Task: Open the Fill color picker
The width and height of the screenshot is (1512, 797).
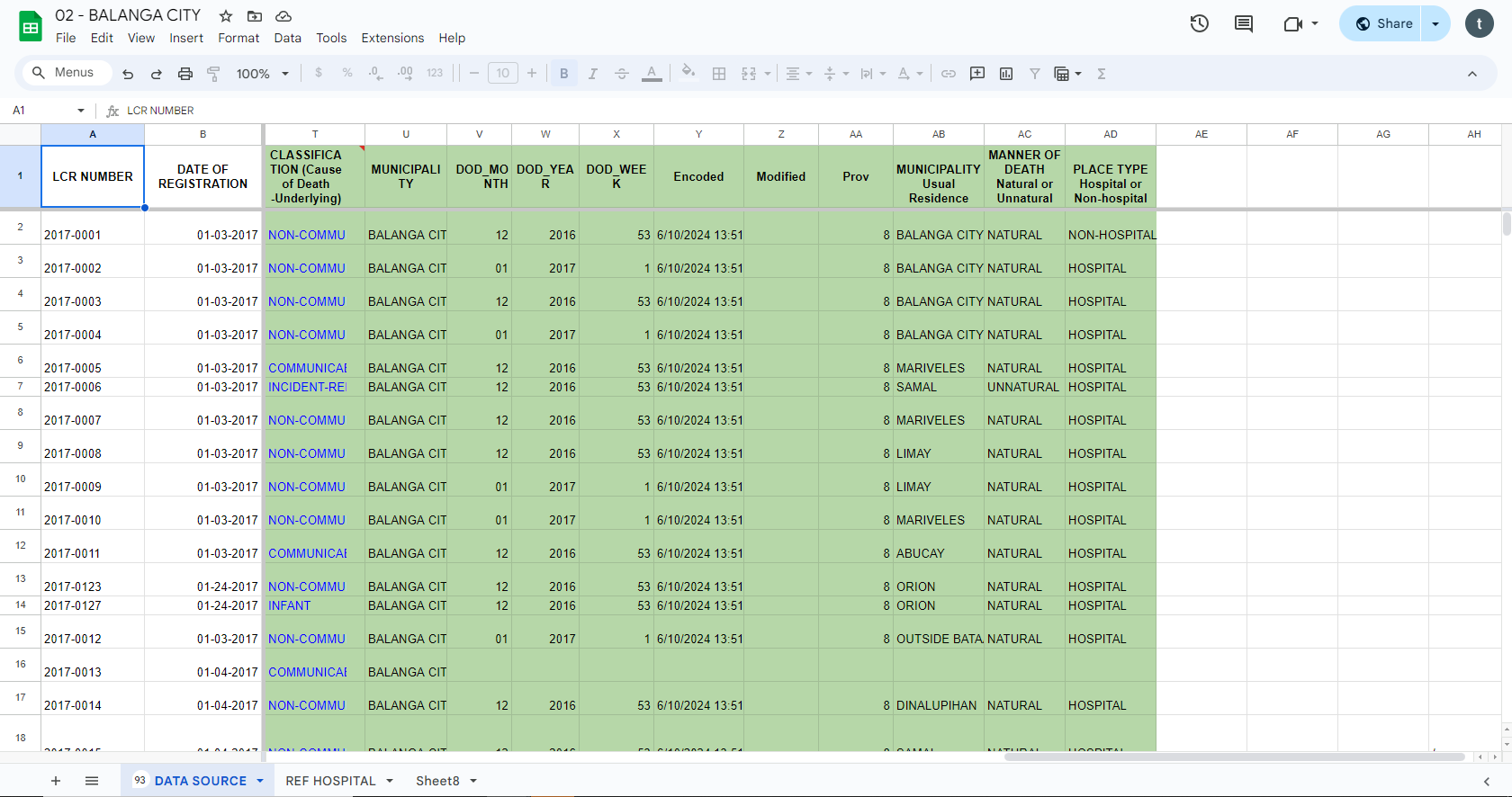Action: 688,74
